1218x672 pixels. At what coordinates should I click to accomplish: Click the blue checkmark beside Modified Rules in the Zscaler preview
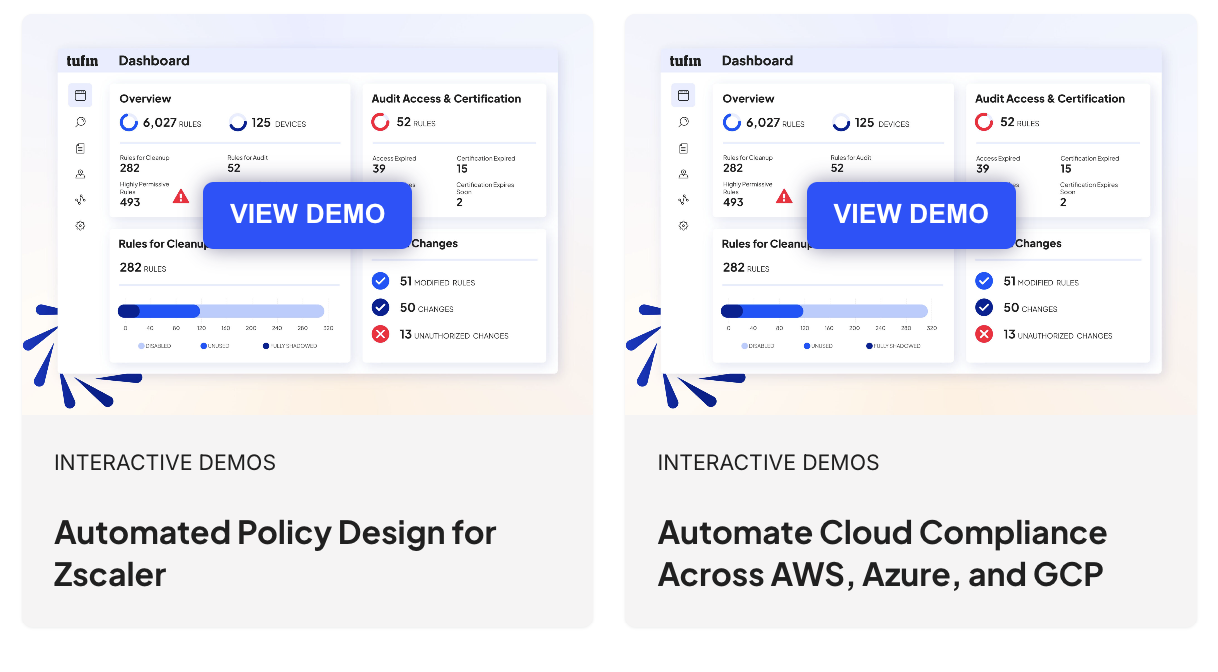tap(380, 281)
